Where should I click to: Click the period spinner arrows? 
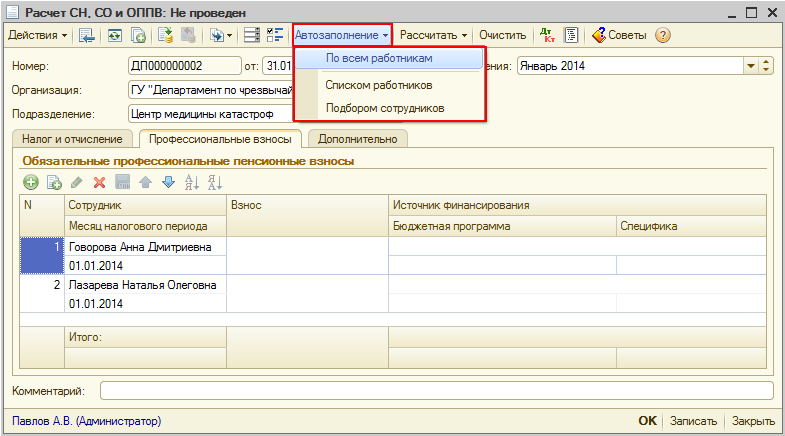[x=767, y=66]
